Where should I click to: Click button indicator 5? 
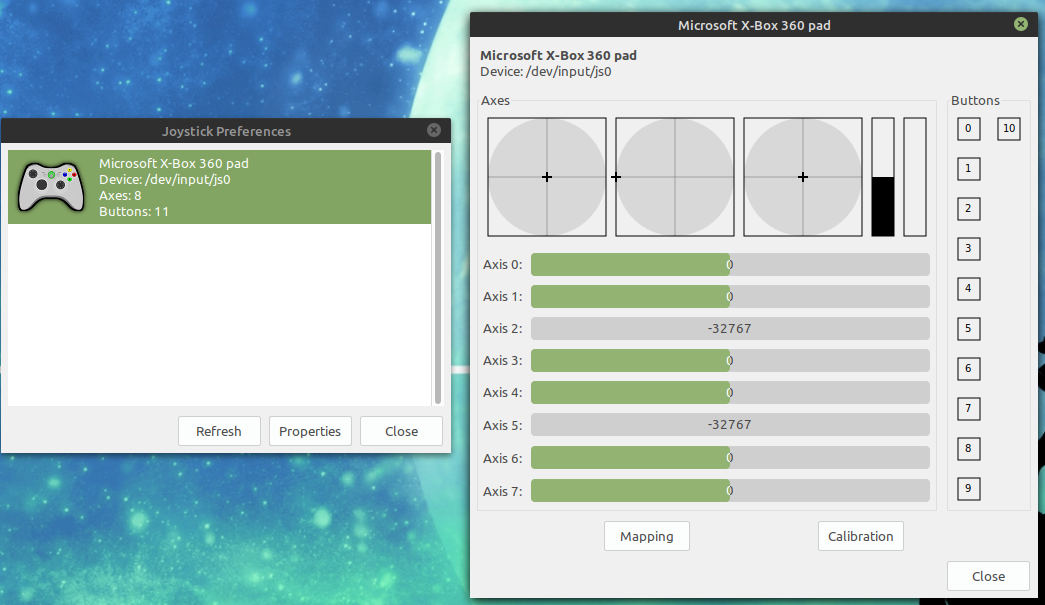[968, 328]
